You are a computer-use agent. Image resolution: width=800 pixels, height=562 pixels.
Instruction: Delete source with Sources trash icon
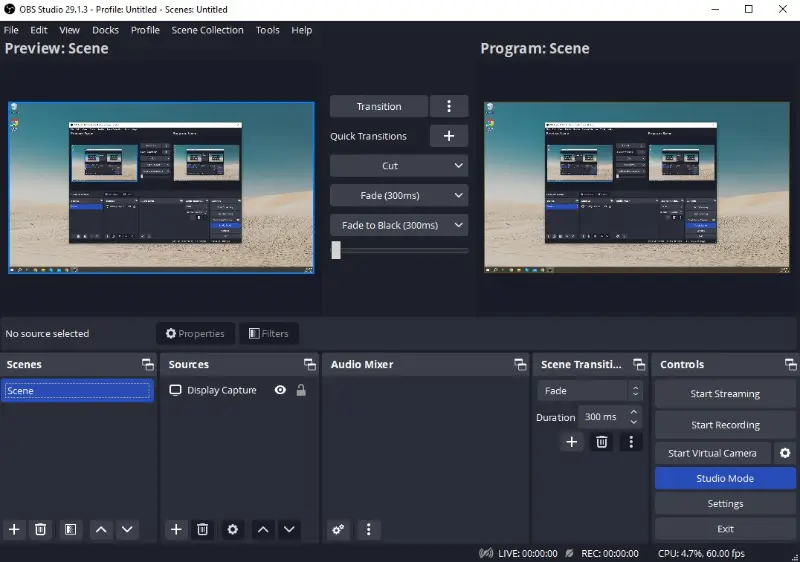coord(203,529)
